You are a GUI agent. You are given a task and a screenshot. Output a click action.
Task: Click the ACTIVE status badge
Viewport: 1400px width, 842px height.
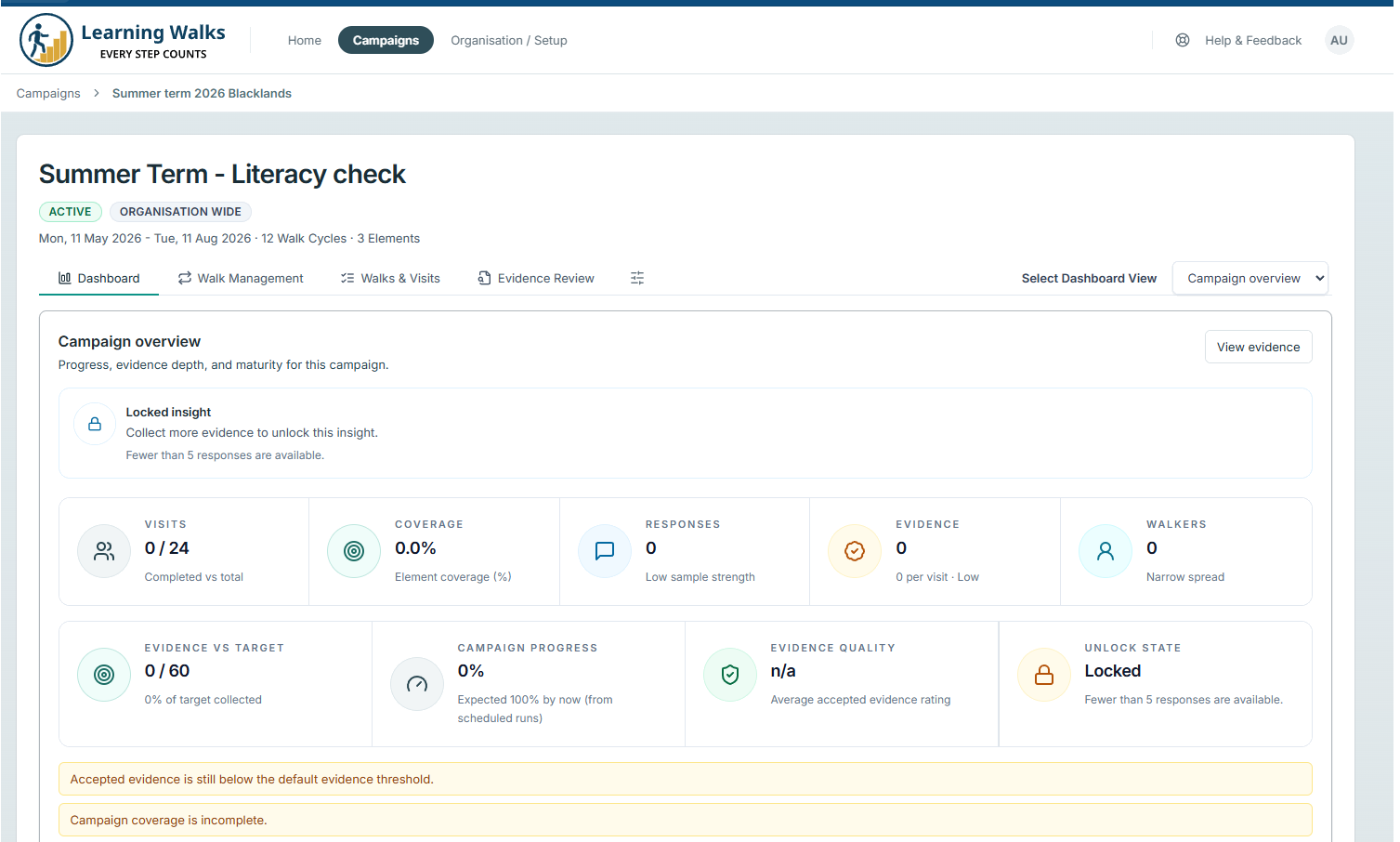tap(71, 212)
